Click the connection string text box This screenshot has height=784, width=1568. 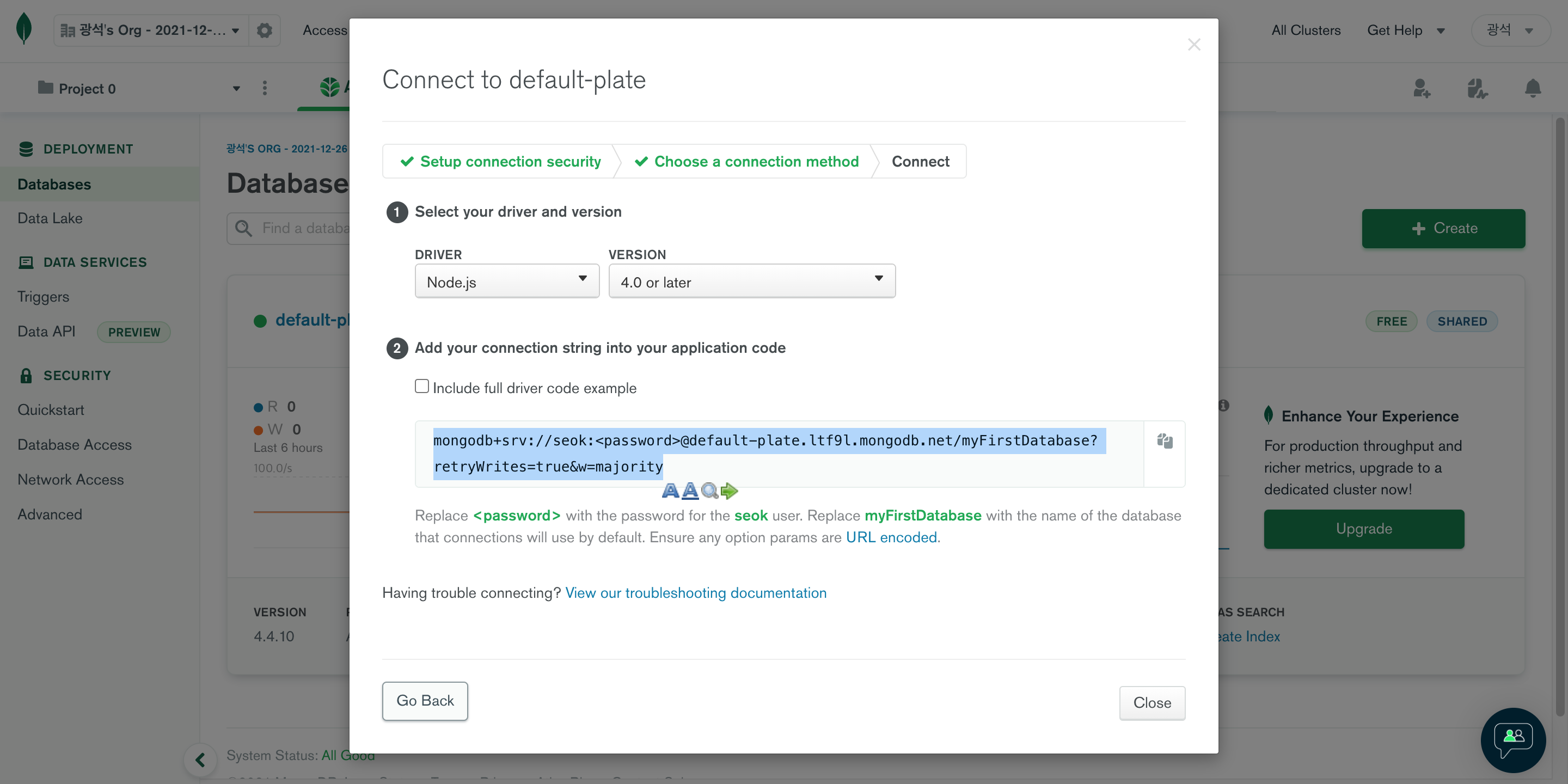tap(779, 454)
